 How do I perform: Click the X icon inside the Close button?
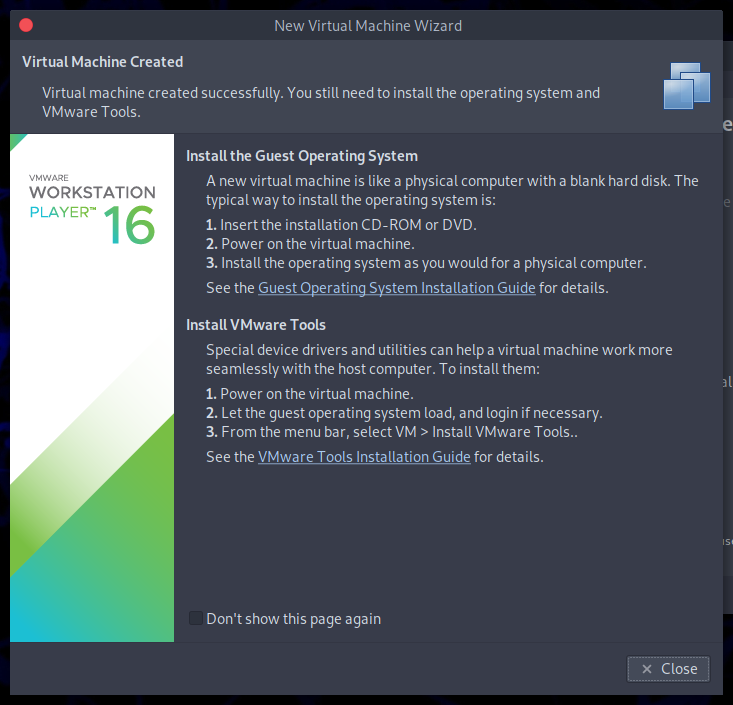tap(647, 669)
